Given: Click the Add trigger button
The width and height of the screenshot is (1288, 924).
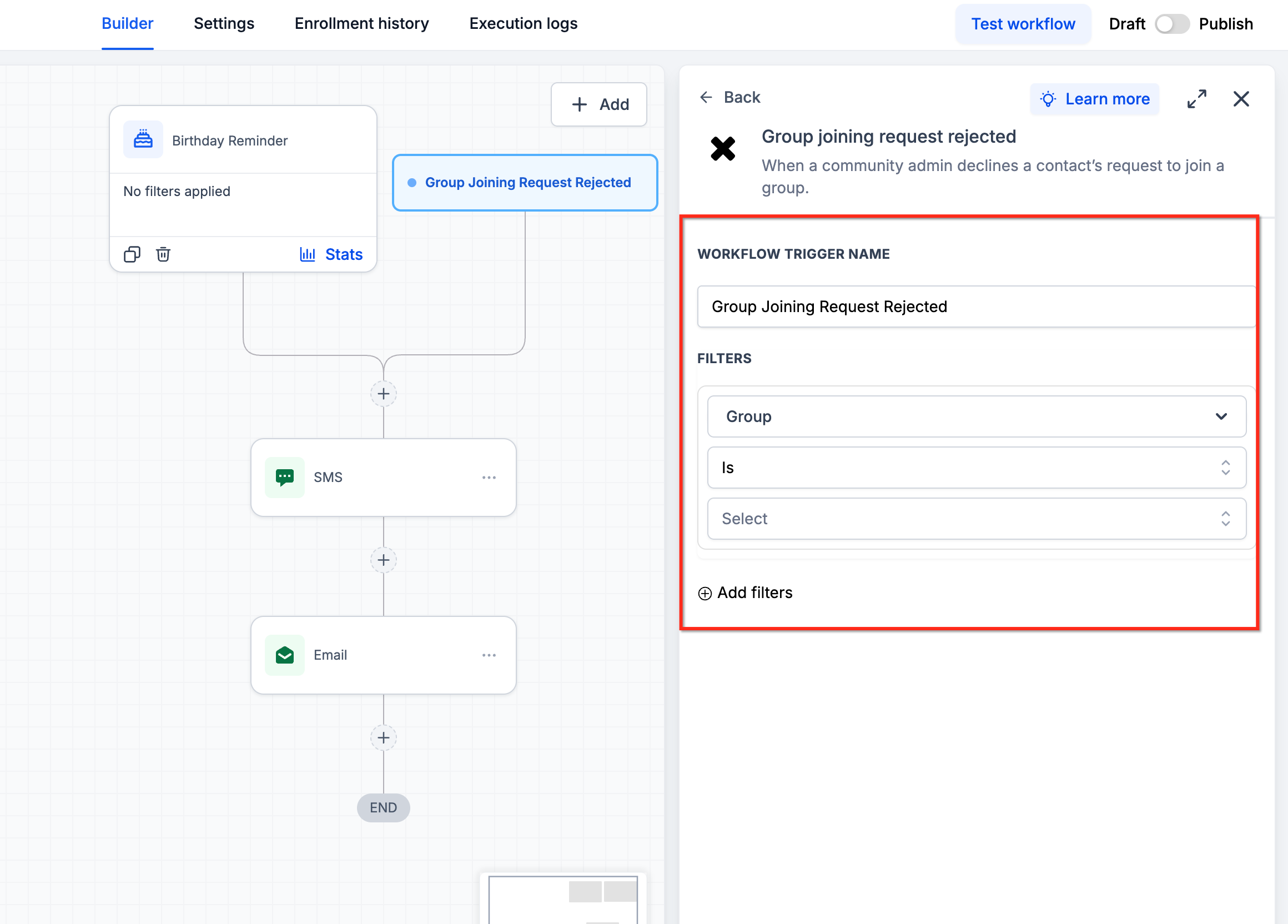Looking at the screenshot, I should click(598, 104).
